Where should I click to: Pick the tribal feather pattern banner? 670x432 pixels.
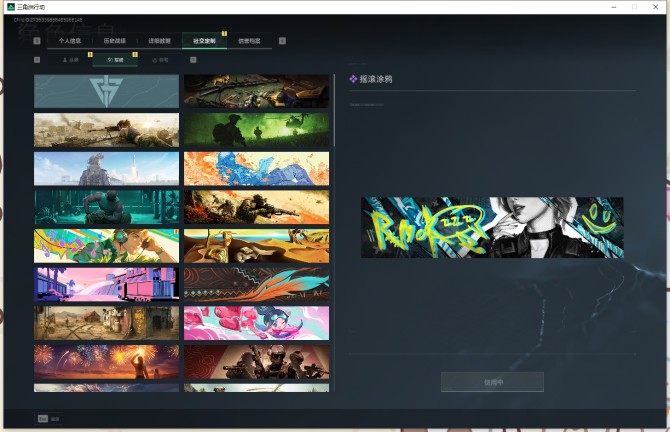(256, 284)
